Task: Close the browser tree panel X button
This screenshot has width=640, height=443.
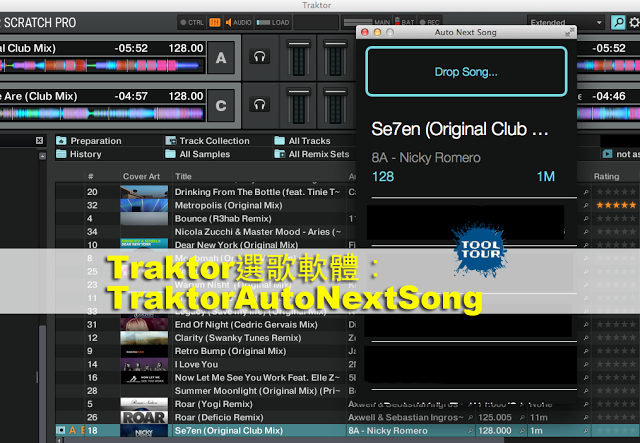Action: 39,140
